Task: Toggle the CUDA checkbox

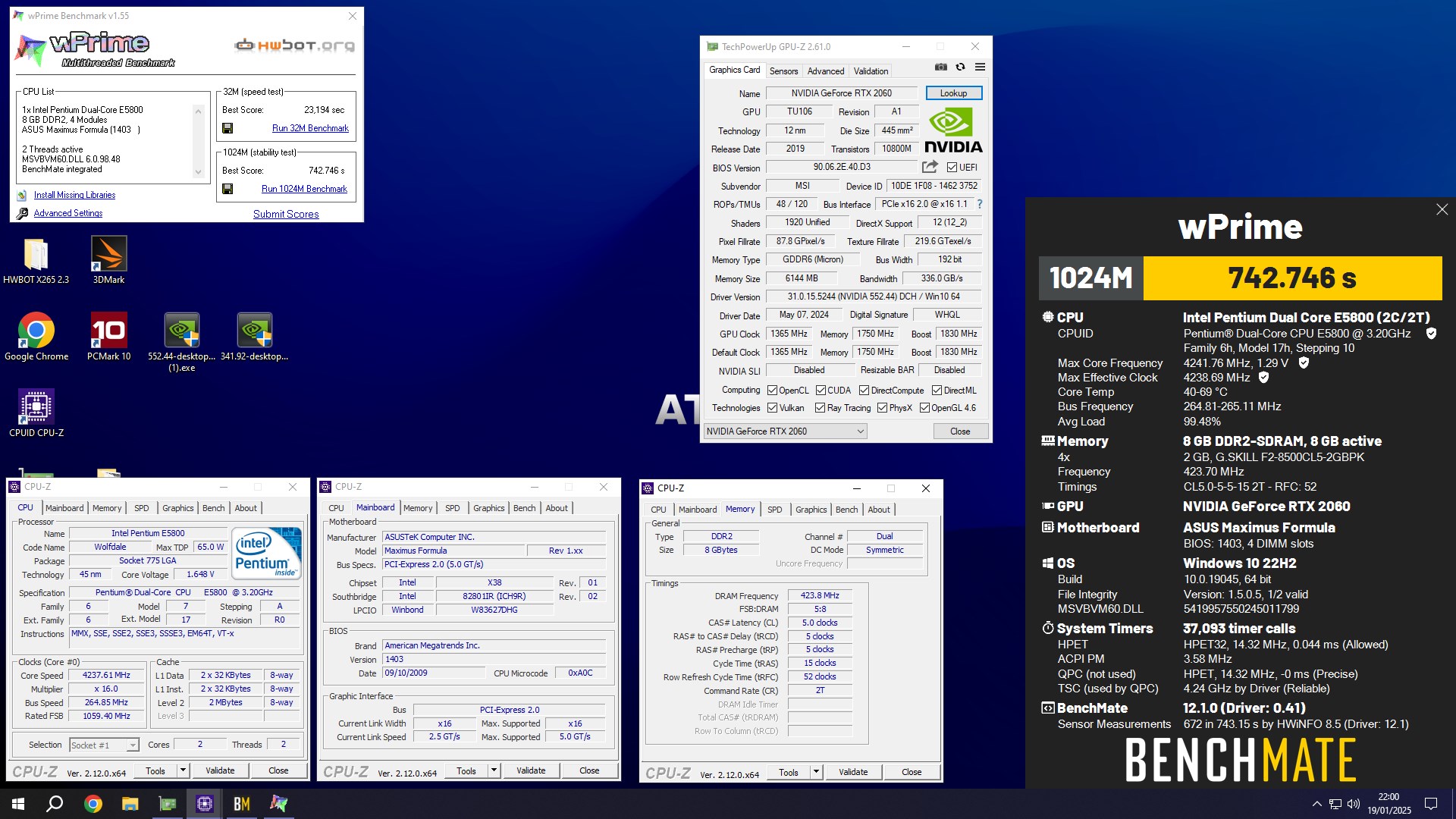Action: [x=821, y=391]
